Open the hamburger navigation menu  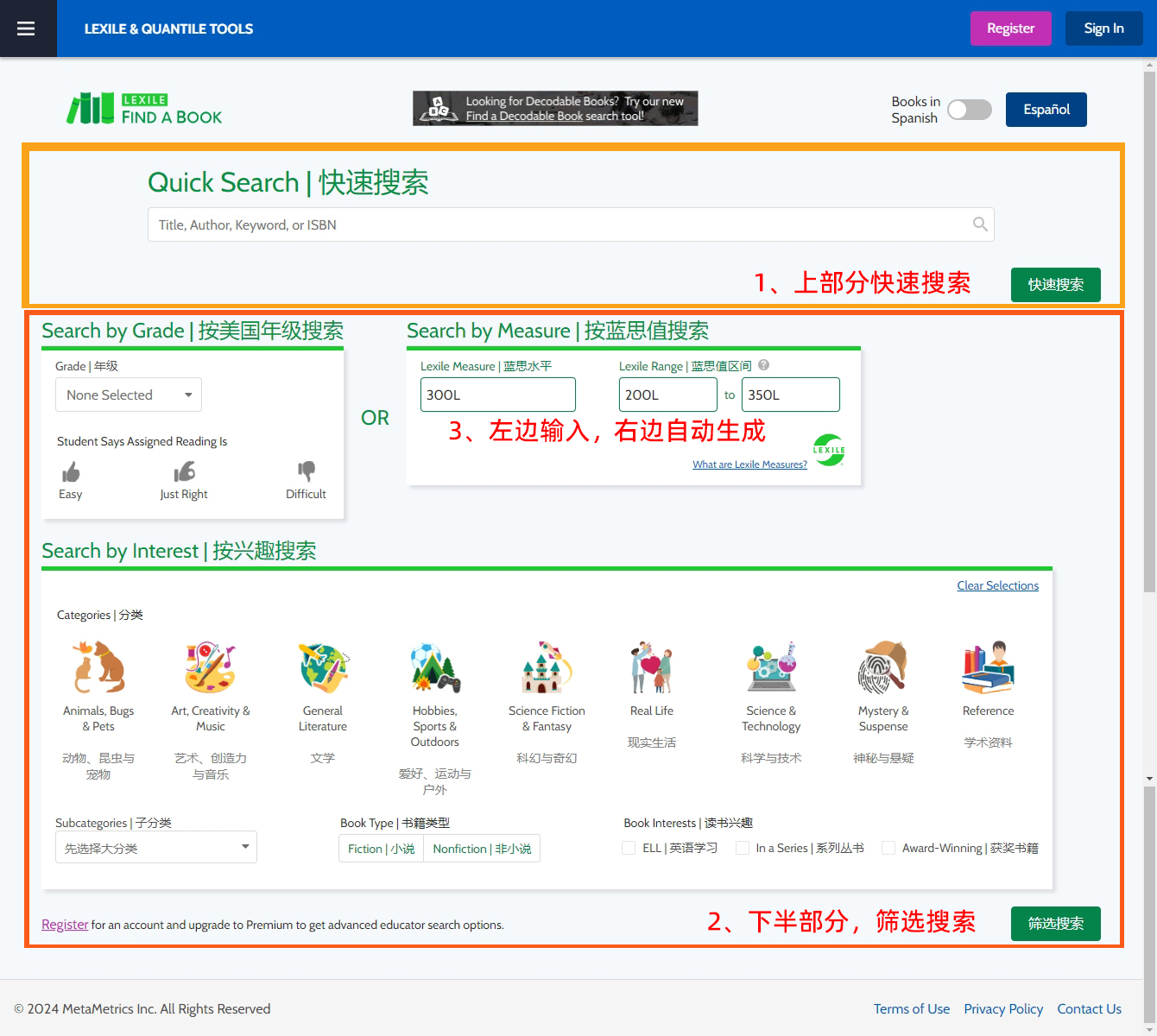point(26,28)
